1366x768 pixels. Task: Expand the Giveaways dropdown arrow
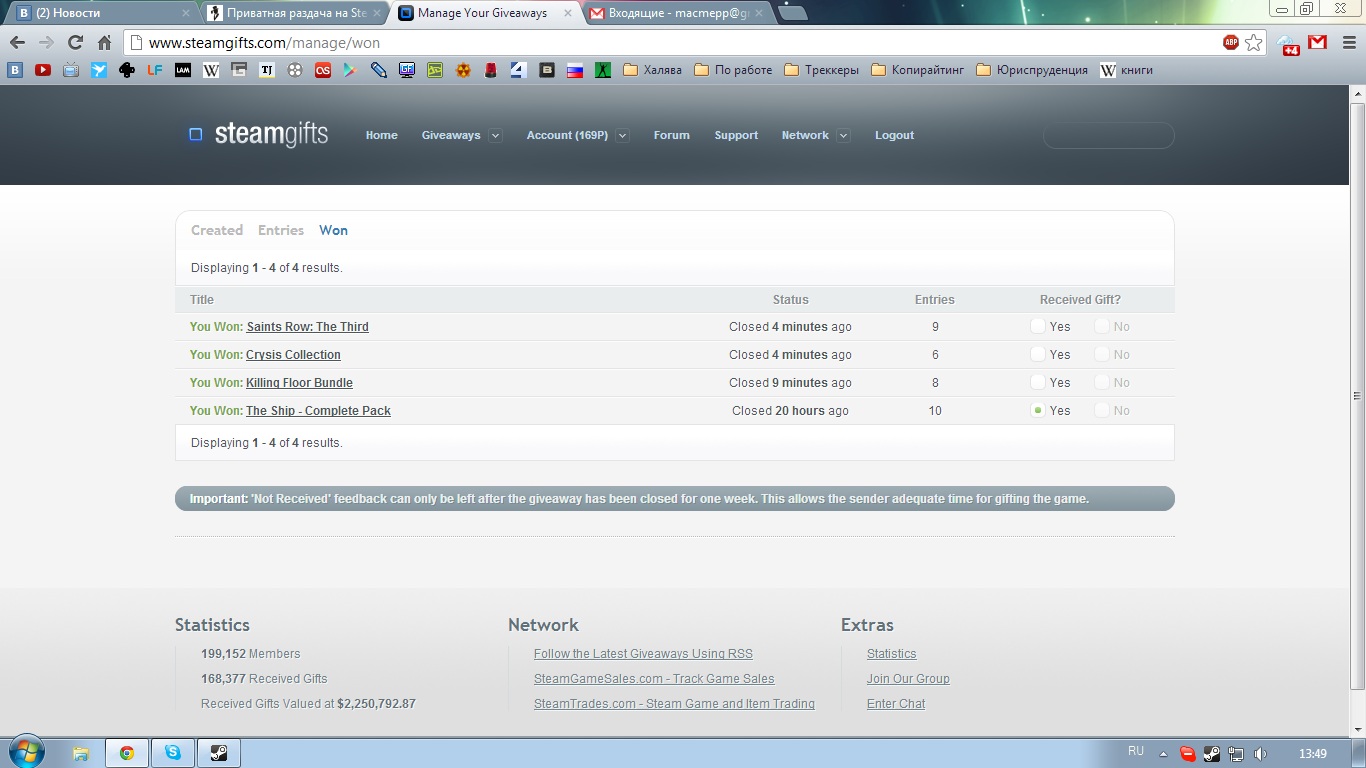495,136
